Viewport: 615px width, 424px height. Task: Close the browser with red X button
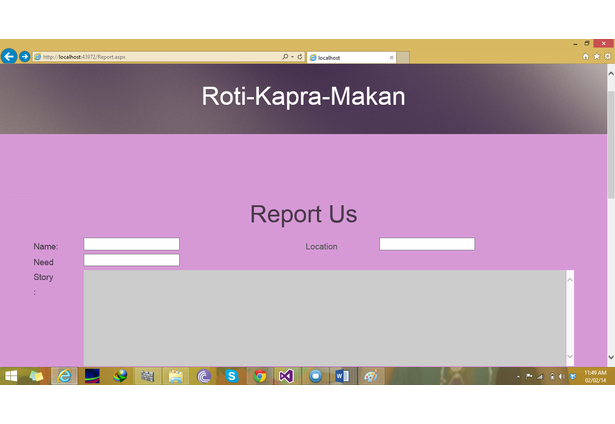603,44
